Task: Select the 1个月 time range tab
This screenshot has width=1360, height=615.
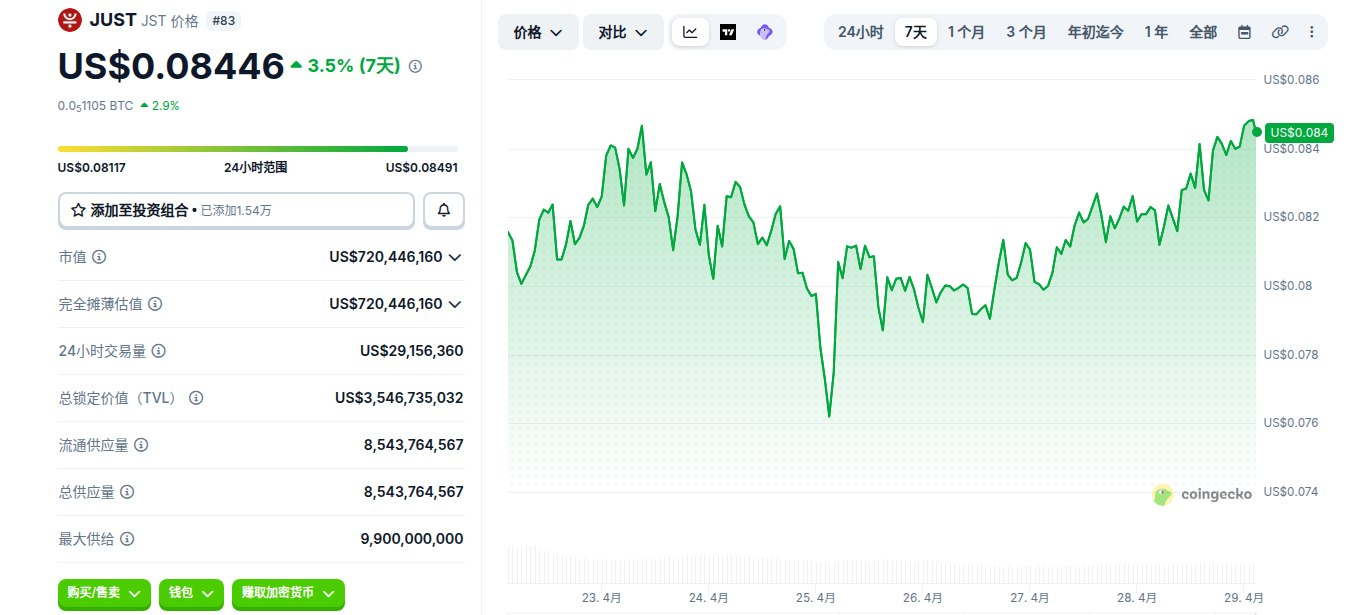Action: (966, 32)
